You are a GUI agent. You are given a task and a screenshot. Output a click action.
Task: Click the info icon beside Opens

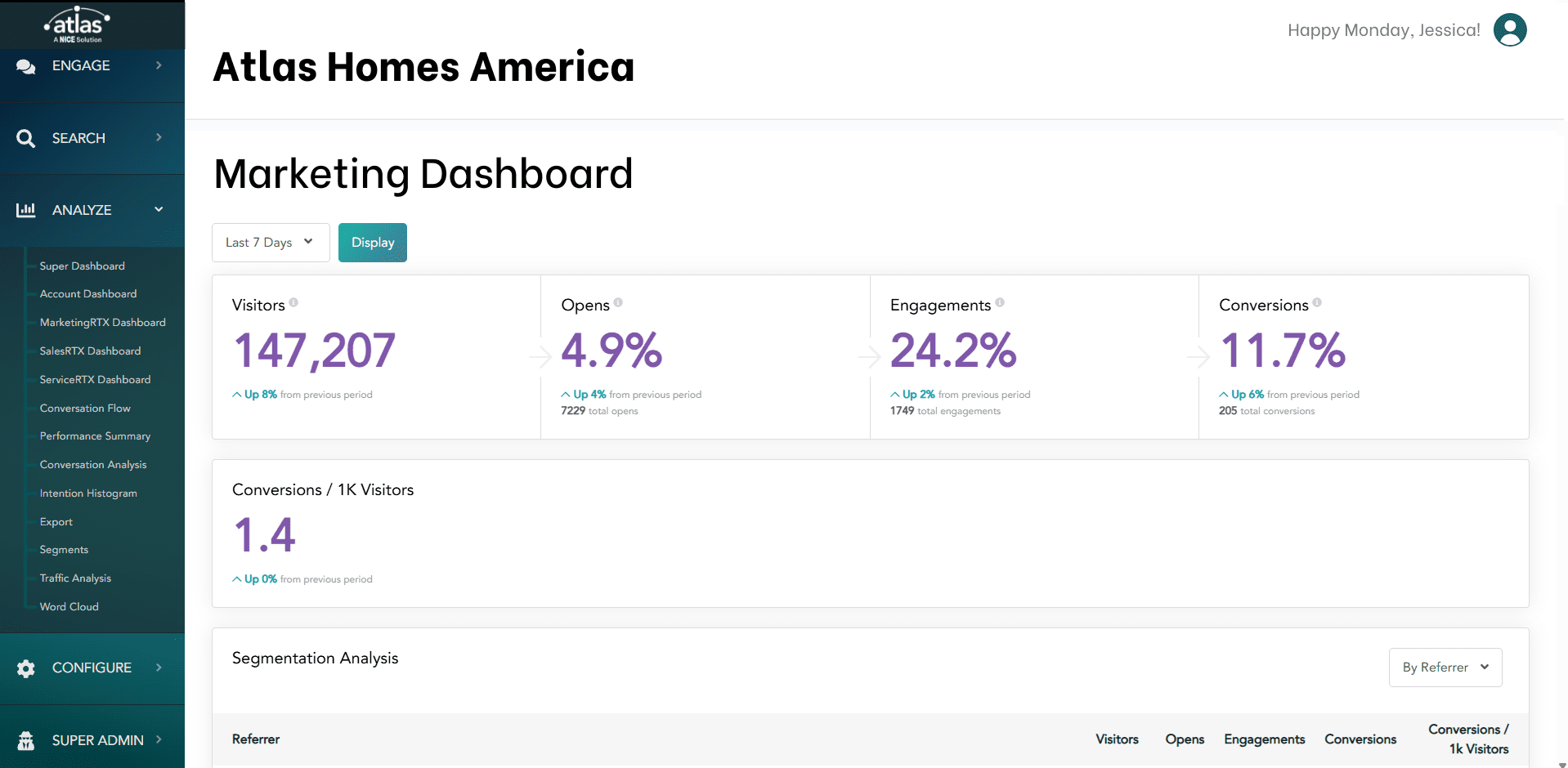618,302
